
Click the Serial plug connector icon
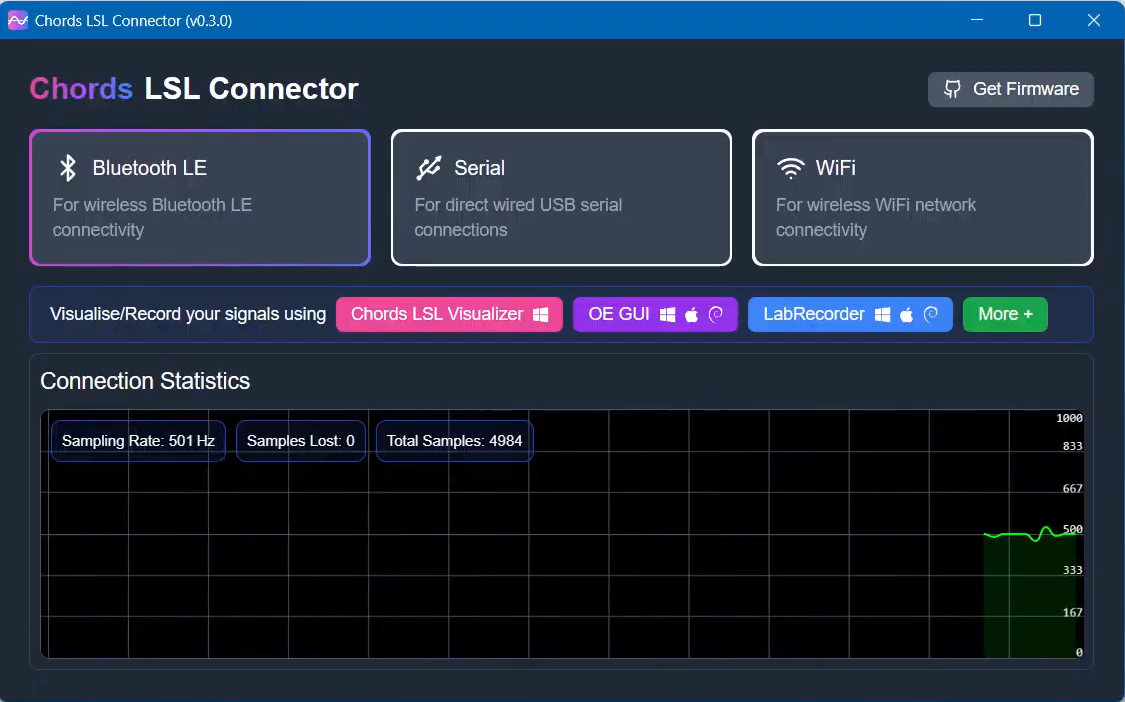(x=428, y=168)
